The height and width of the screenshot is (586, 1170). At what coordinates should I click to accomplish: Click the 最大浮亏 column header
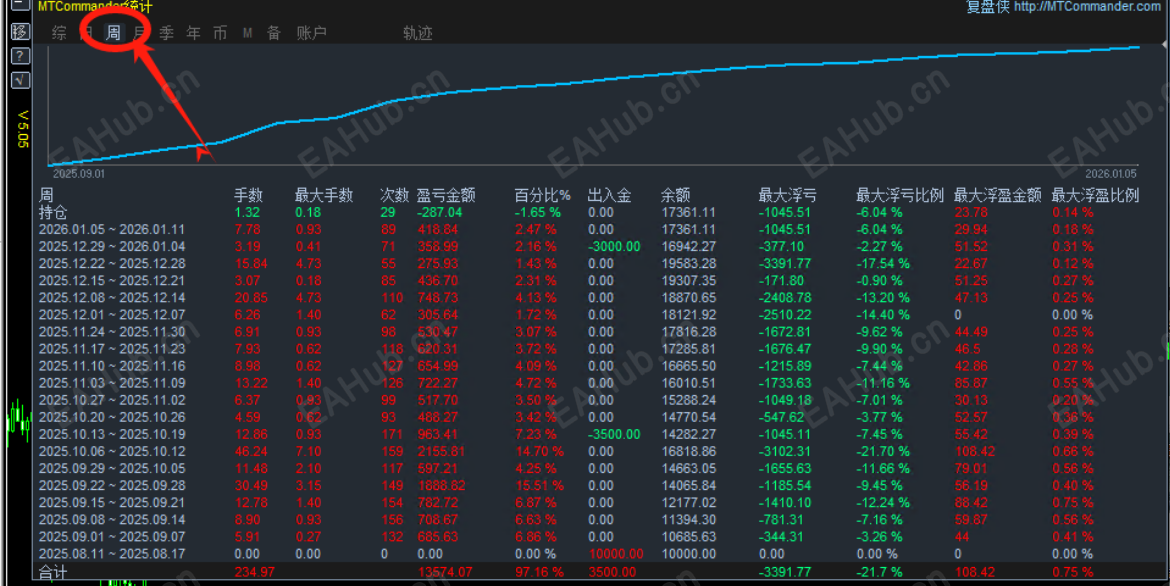point(787,196)
